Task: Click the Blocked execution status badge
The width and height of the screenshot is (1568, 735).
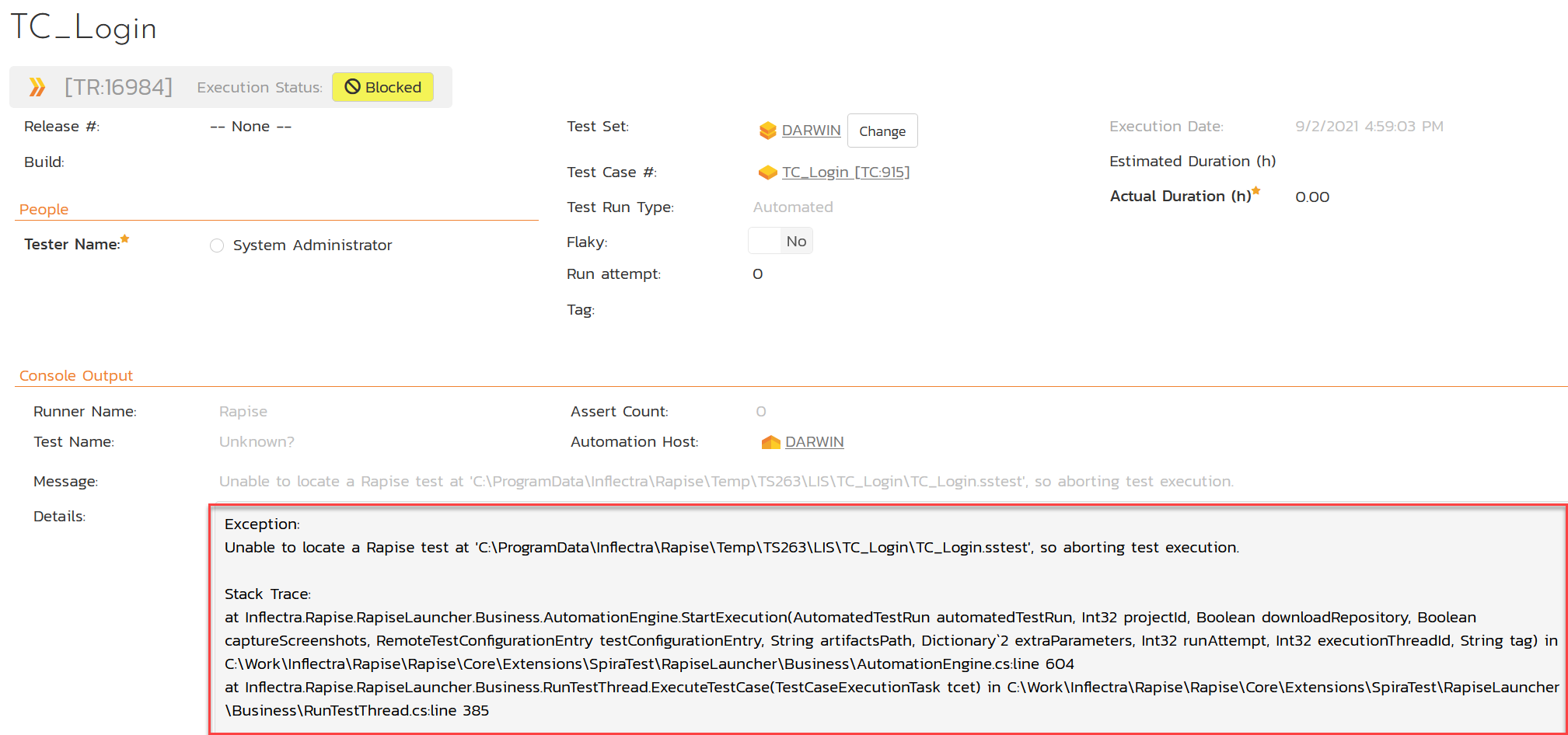Action: tap(382, 87)
